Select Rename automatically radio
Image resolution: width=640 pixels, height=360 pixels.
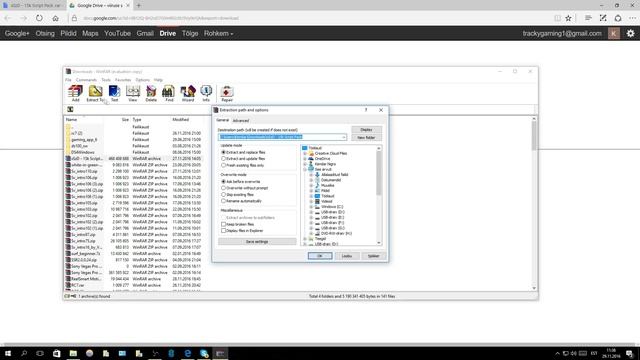pyautogui.click(x=223, y=201)
